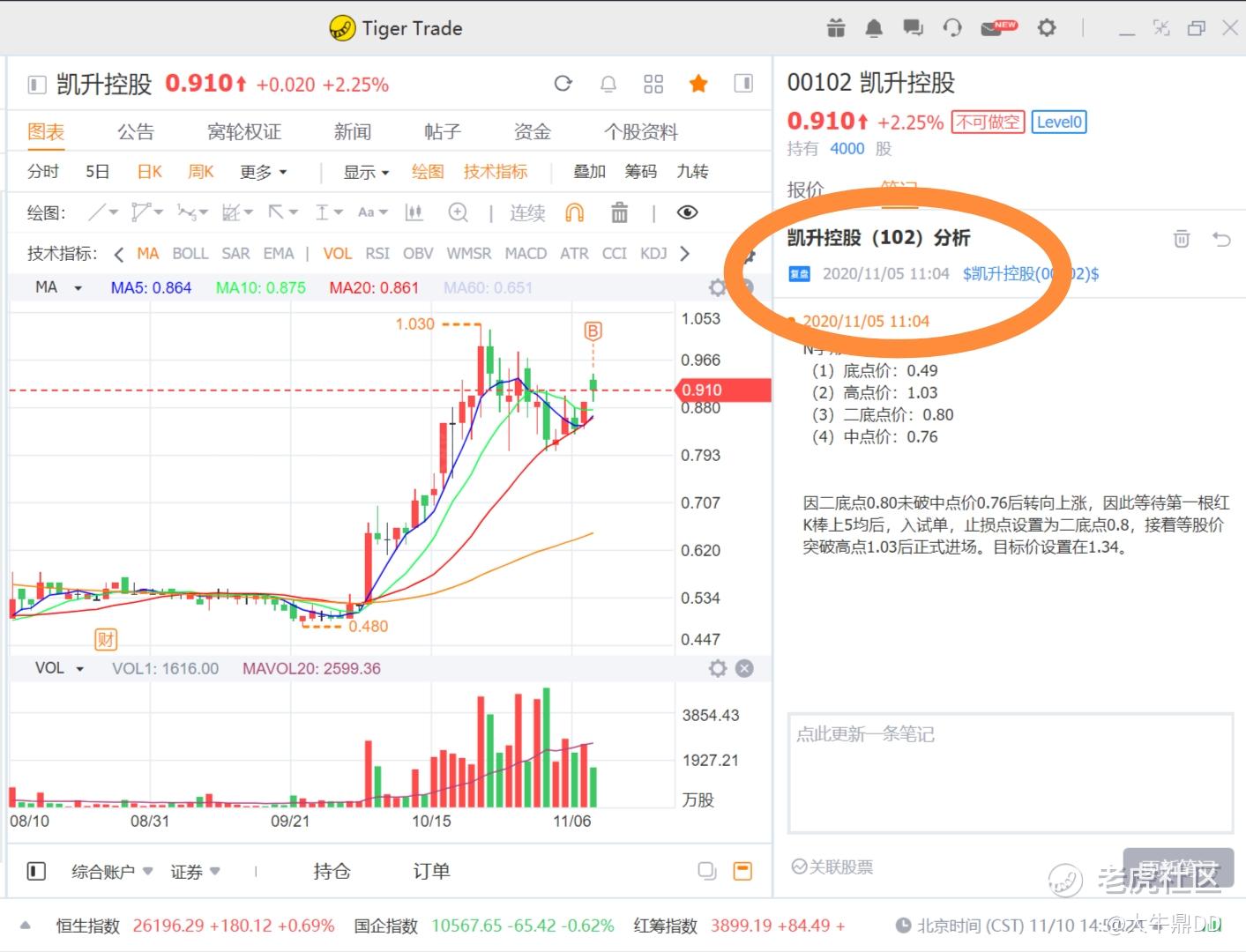Switch to the 窝轮权证 tab
1246x952 pixels.
pos(244,132)
